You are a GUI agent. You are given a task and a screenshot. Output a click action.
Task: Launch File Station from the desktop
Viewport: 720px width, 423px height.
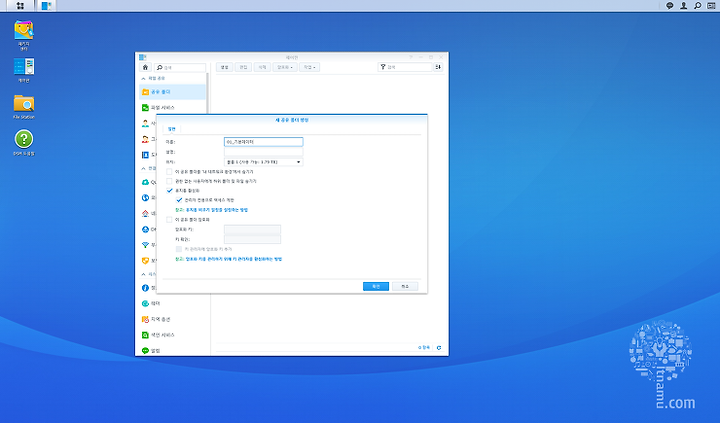pos(23,107)
